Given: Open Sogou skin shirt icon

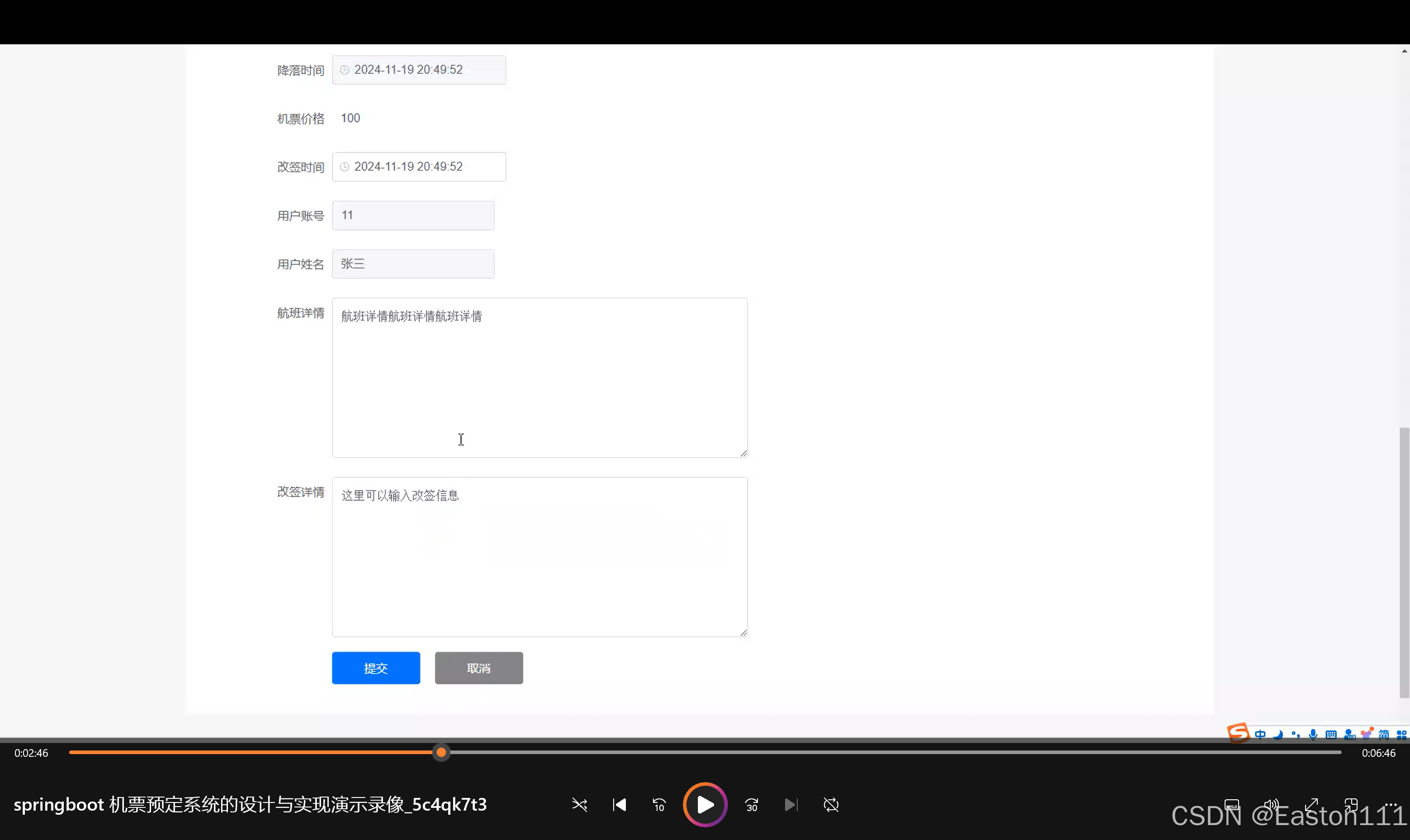Looking at the screenshot, I should pyautogui.click(x=1367, y=734).
